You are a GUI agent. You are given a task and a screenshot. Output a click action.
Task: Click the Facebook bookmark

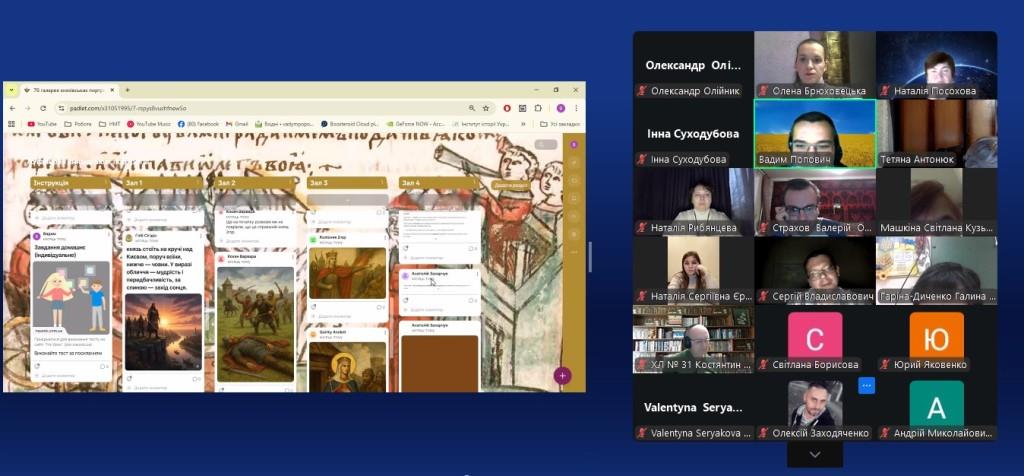(x=198, y=124)
